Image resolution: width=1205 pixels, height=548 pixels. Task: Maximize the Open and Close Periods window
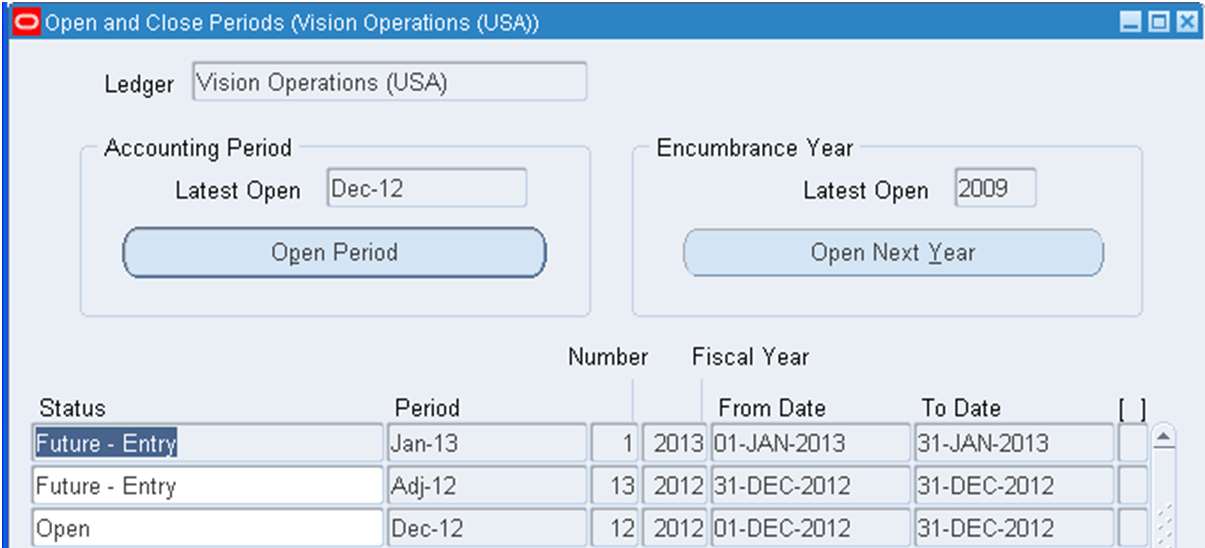pyautogui.click(x=1158, y=23)
